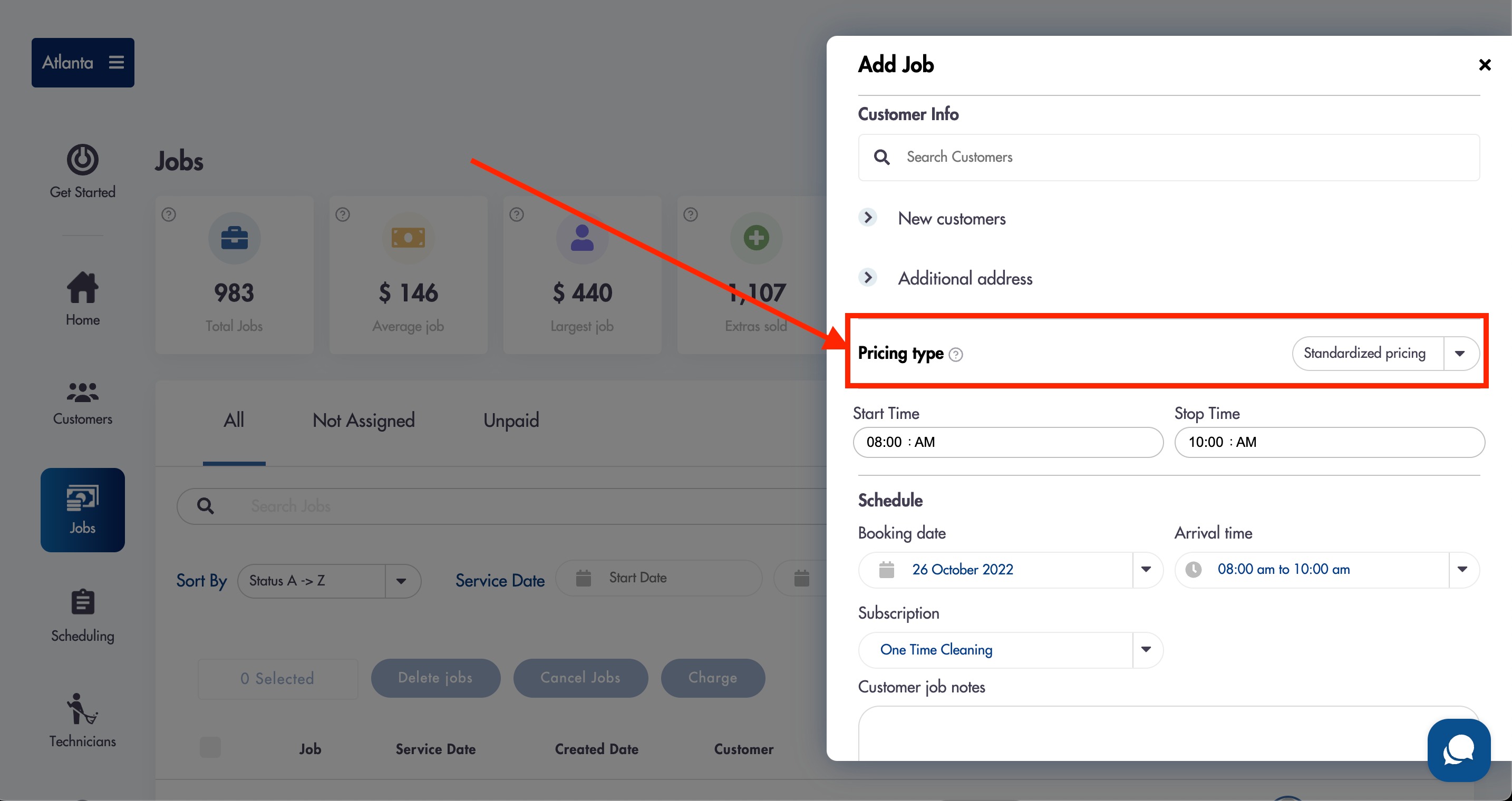This screenshot has width=1512, height=801.
Task: Click the Cancel Jobs button
Action: click(580, 678)
